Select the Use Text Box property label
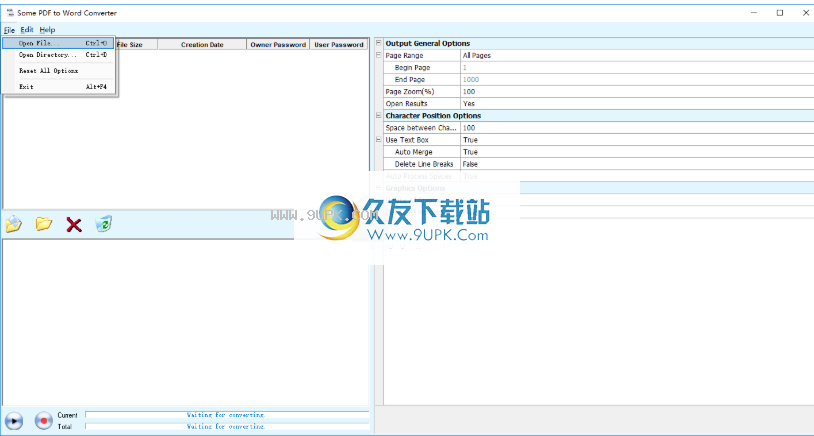The height and width of the screenshot is (436, 814). point(407,140)
